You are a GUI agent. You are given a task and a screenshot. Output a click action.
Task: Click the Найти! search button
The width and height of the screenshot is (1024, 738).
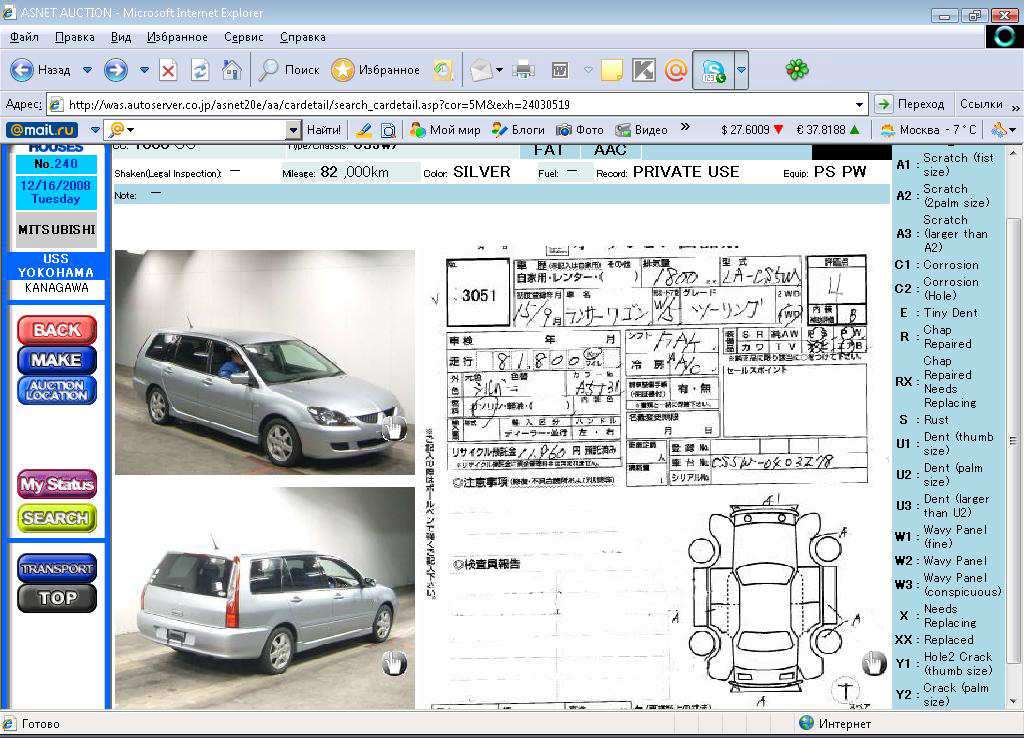click(x=324, y=130)
